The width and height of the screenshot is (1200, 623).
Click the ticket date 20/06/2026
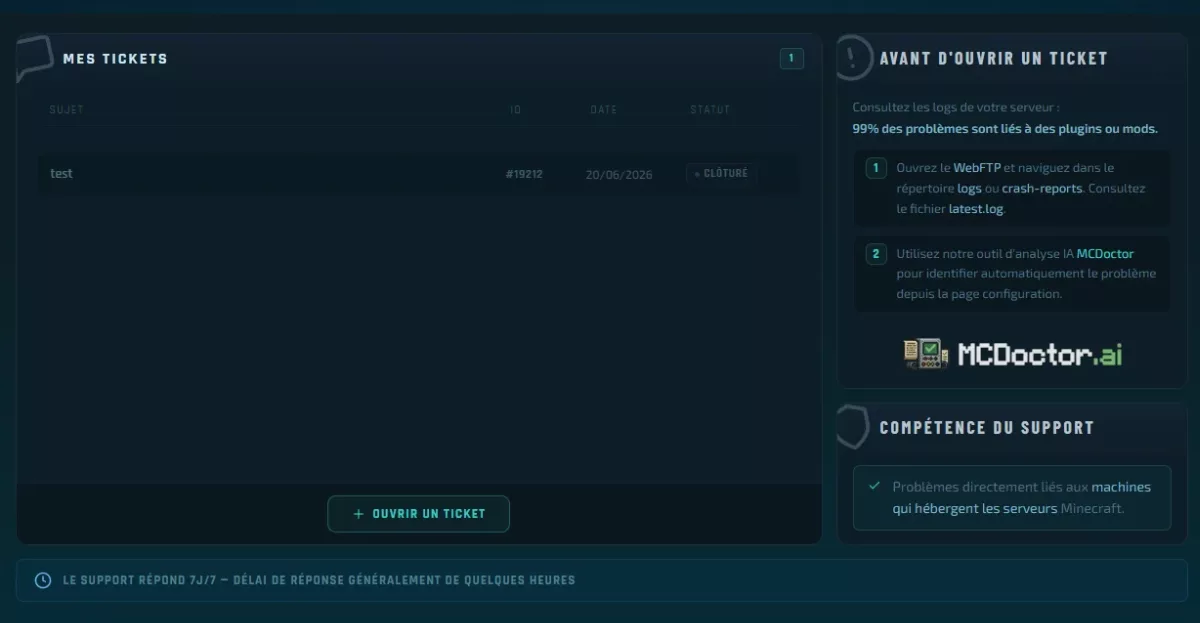point(619,174)
